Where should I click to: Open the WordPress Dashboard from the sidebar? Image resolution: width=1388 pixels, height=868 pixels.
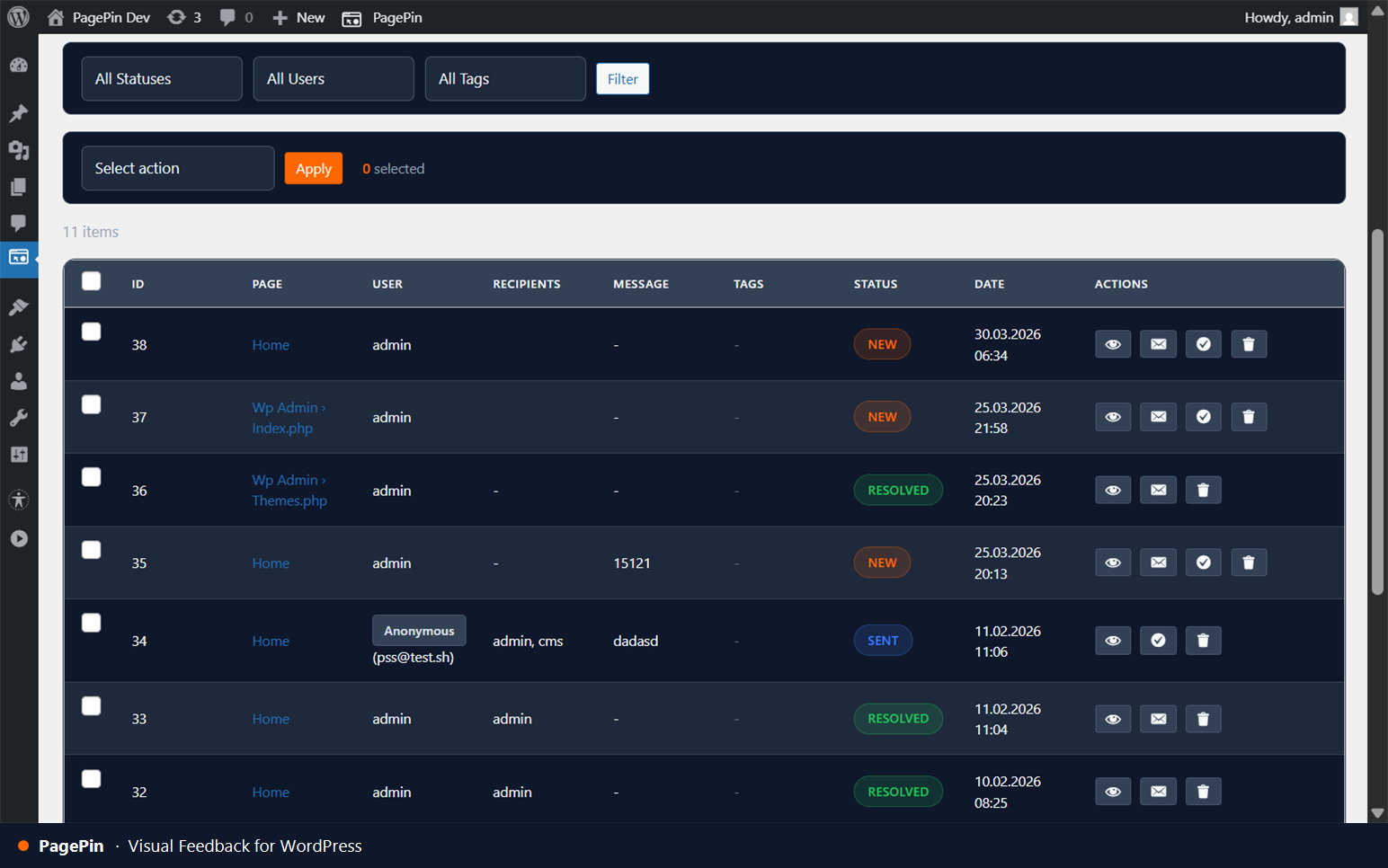pyautogui.click(x=19, y=65)
